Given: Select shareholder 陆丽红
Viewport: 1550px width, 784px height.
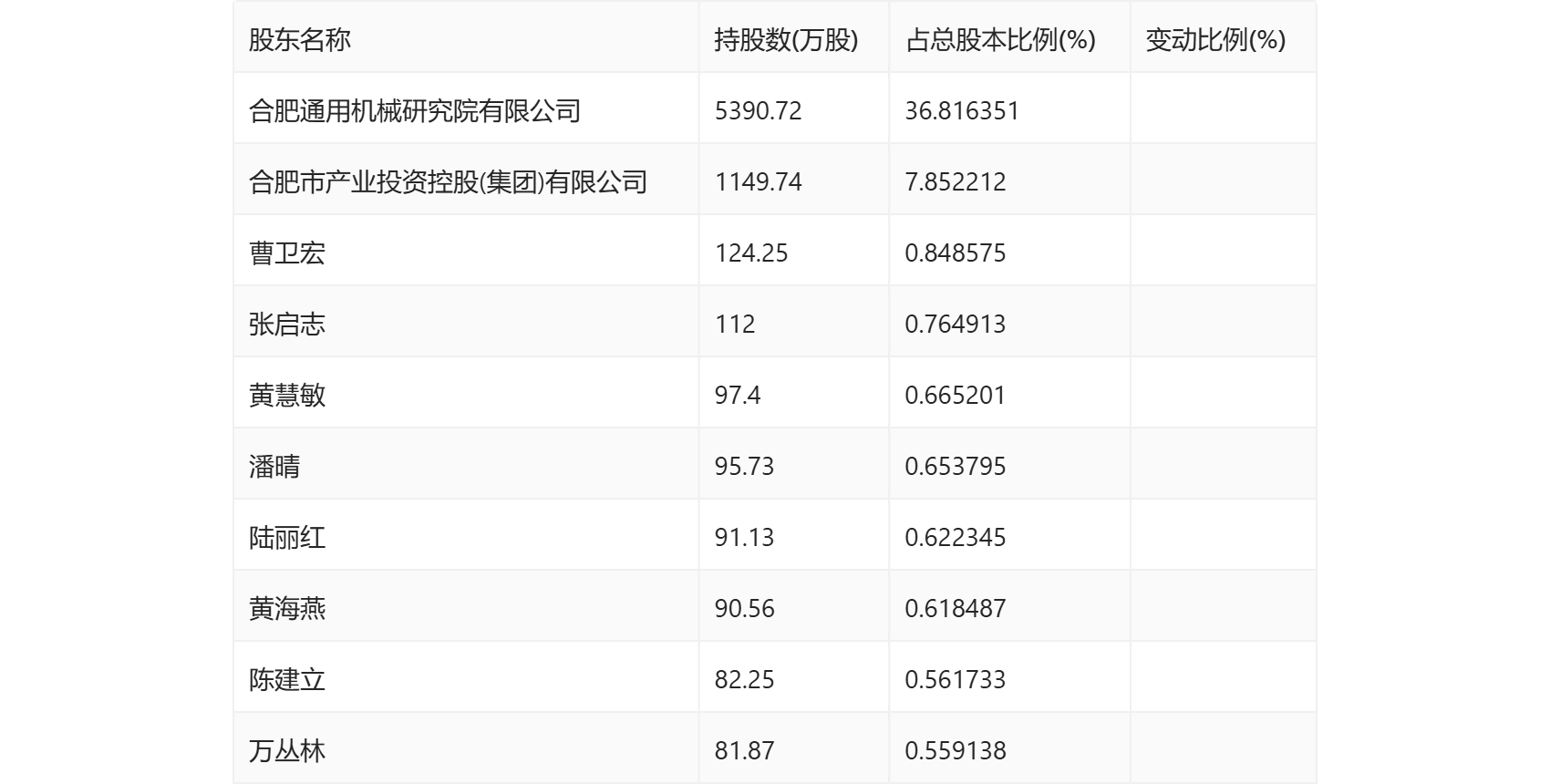Looking at the screenshot, I should pyautogui.click(x=287, y=538).
